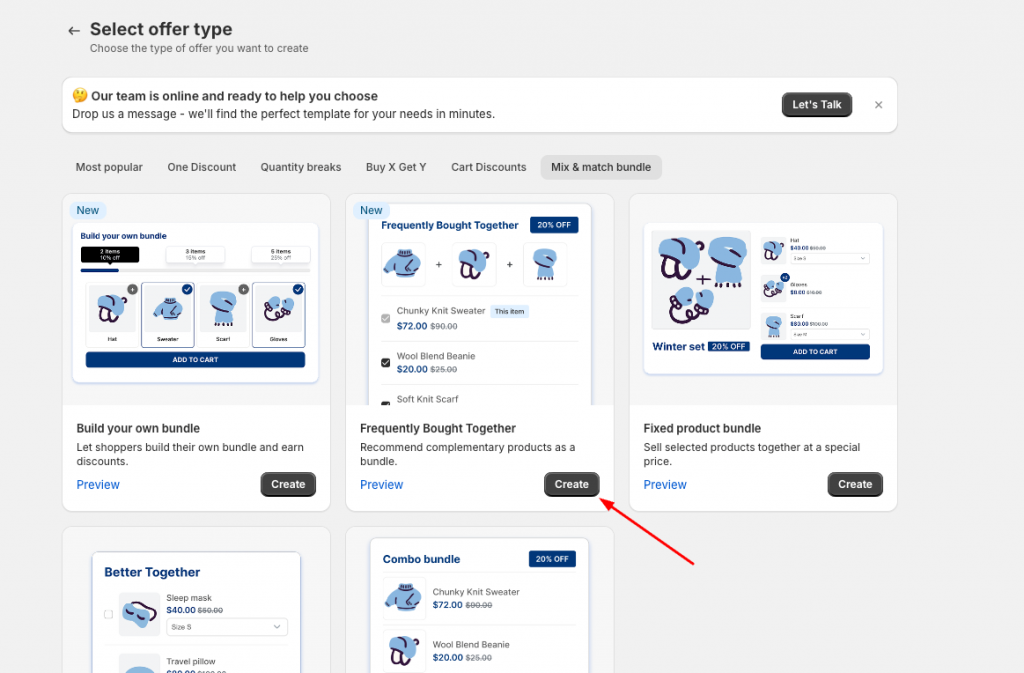This screenshot has width=1024, height=673.
Task: Click the thinking emoji in the banner
Action: click(x=80, y=95)
